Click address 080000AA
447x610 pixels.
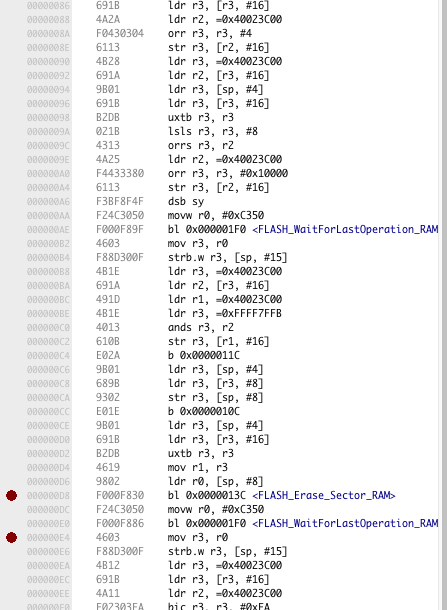48,216
